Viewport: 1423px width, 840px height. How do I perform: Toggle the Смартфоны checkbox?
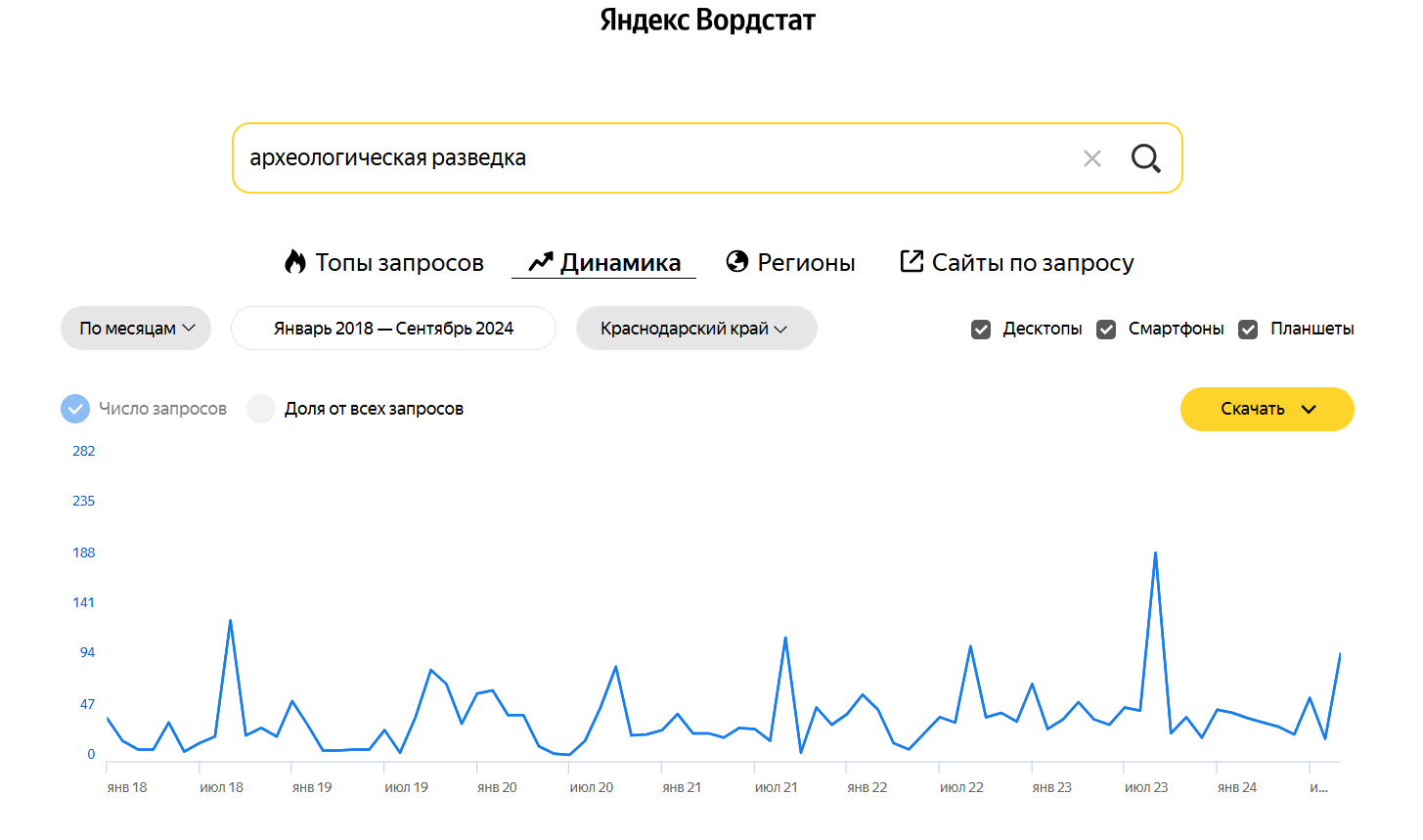[1106, 330]
